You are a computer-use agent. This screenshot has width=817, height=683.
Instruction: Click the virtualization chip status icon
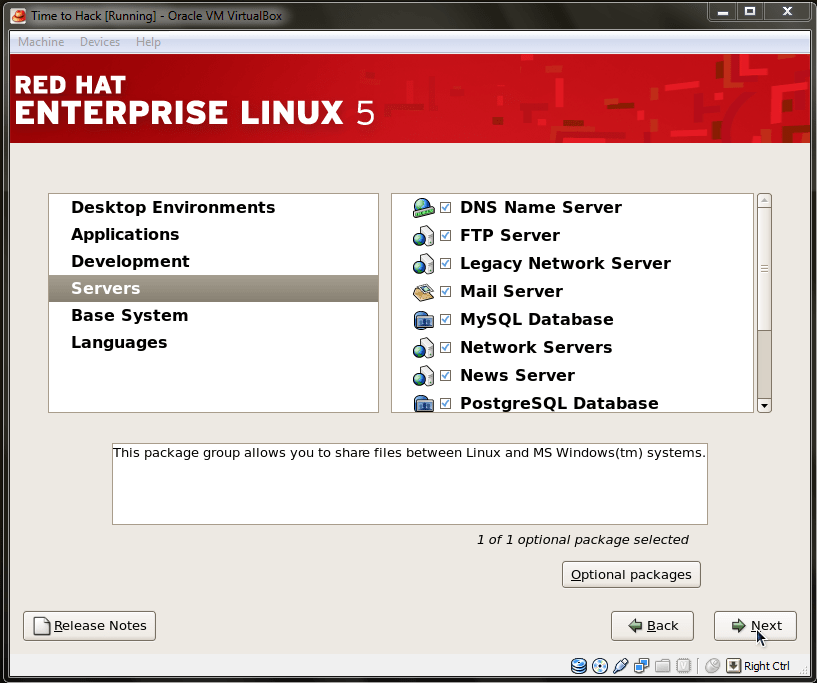683,665
